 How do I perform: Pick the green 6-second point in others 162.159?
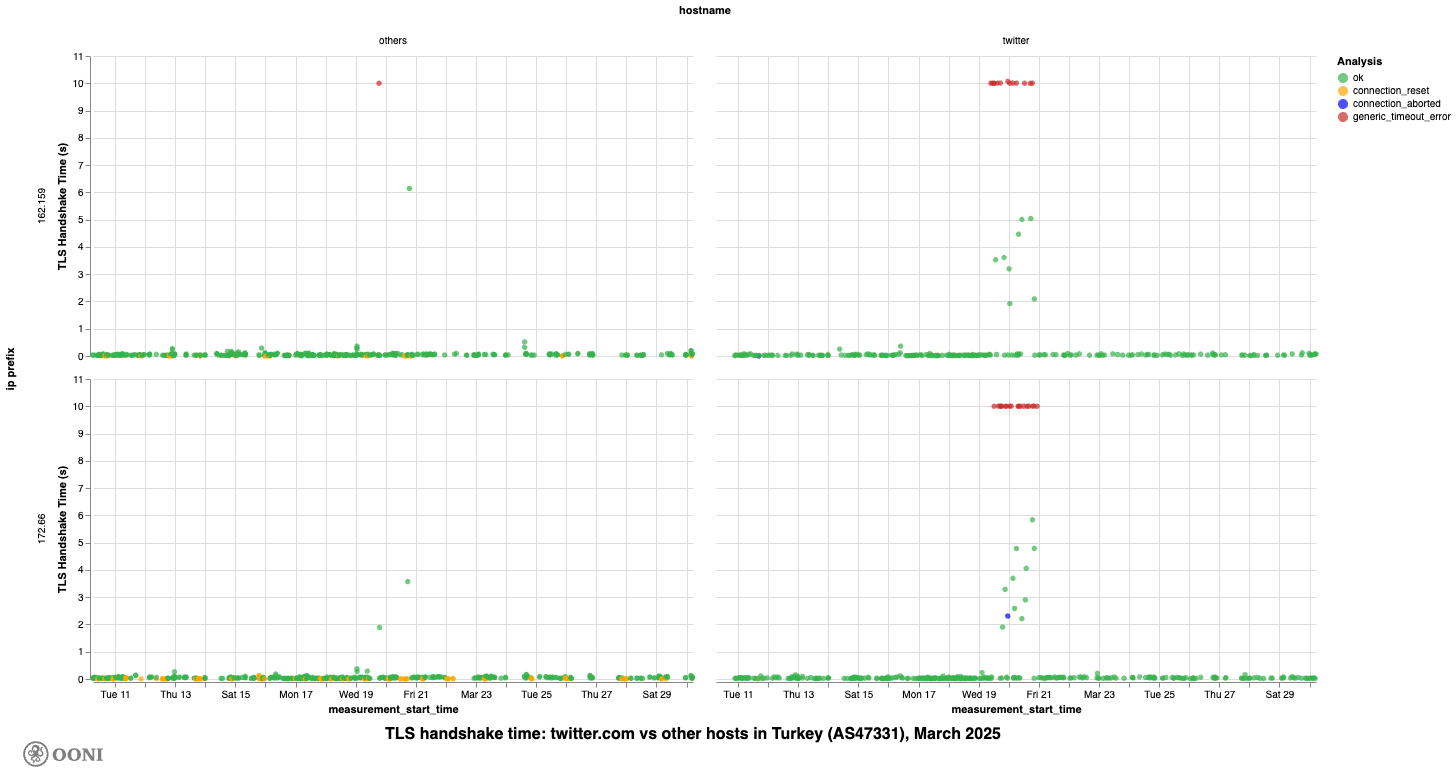pos(410,188)
